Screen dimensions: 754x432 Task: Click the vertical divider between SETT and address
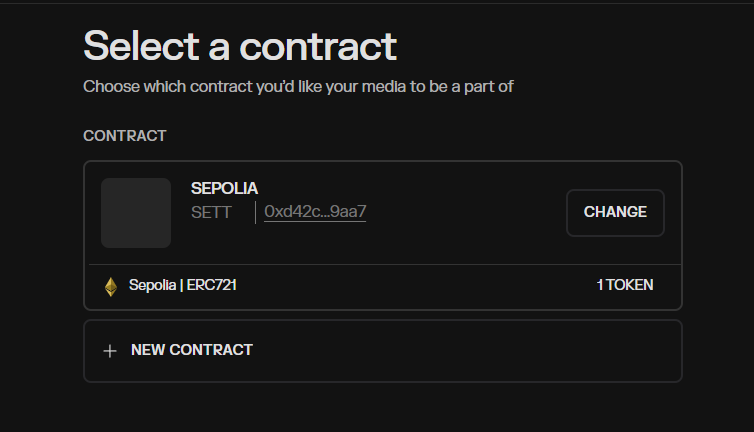(255, 212)
